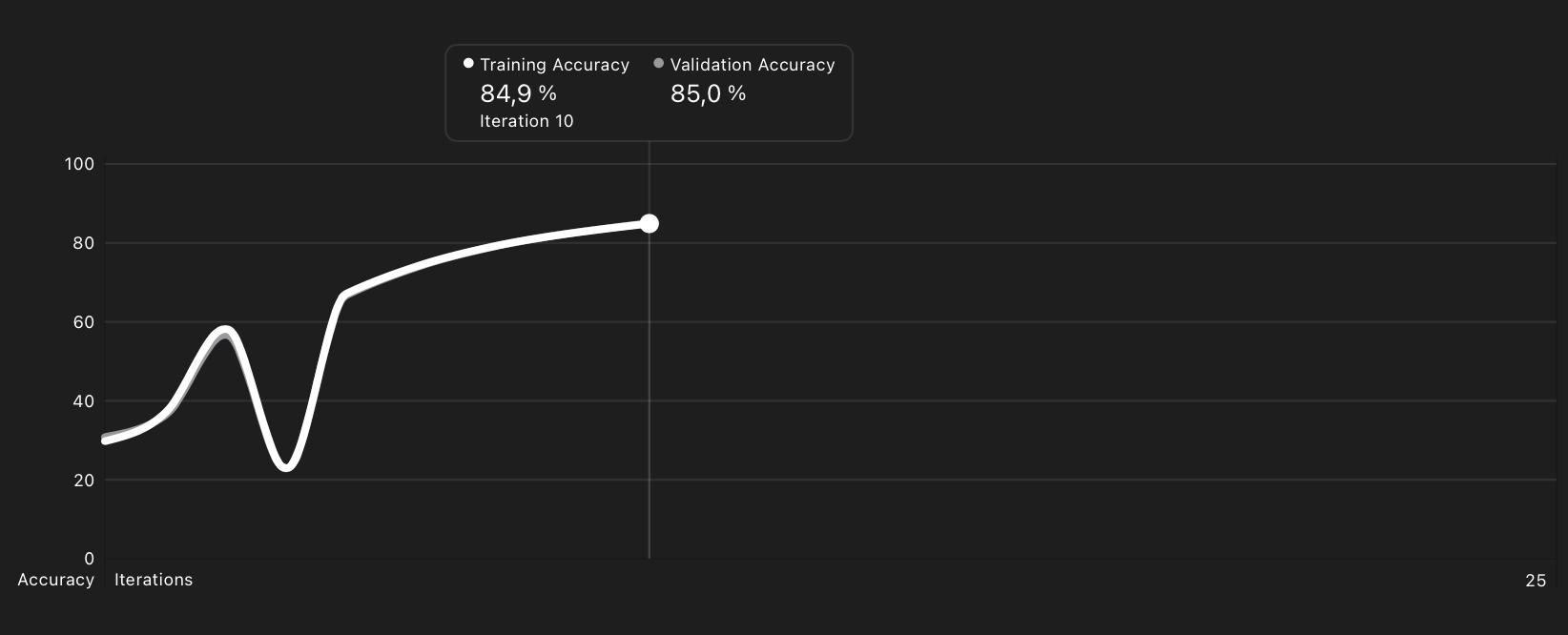
Task: Click the Training Accuracy legend label
Action: tap(554, 65)
